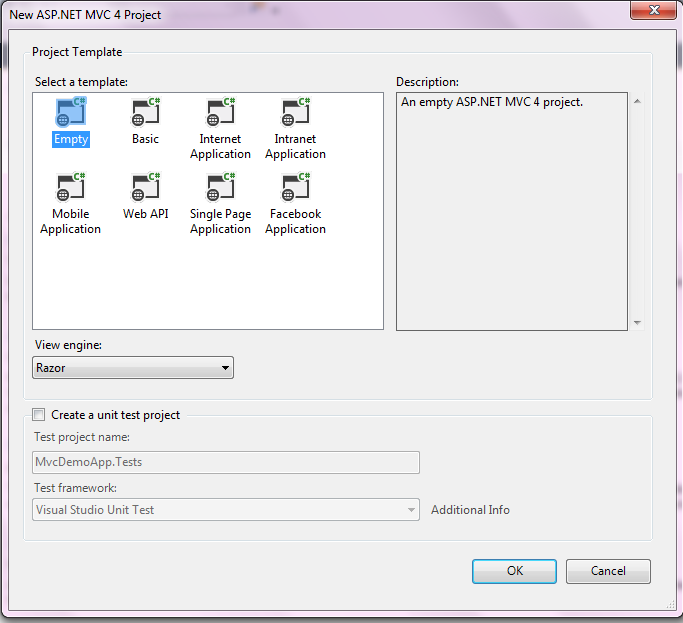683x623 pixels.
Task: Select the Mobile Application template icon
Action: pyautogui.click(x=71, y=188)
